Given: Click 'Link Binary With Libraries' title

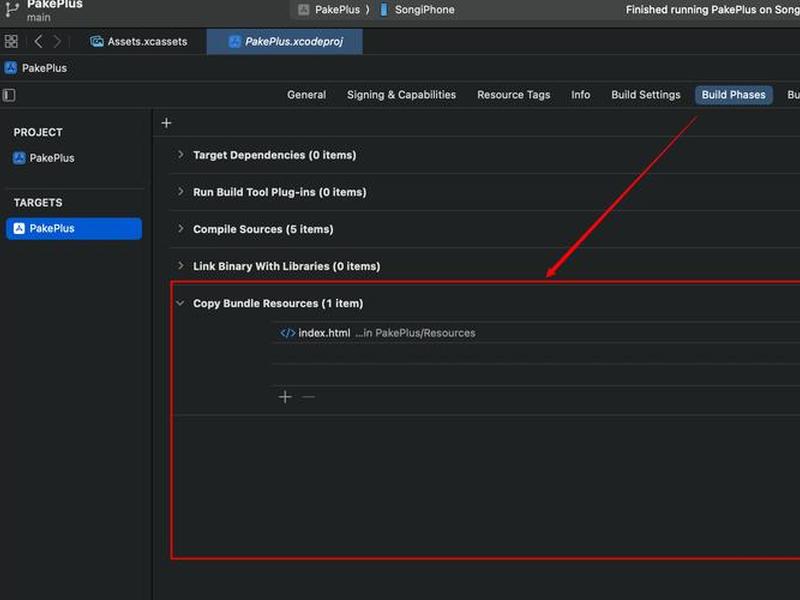Looking at the screenshot, I should (x=287, y=266).
